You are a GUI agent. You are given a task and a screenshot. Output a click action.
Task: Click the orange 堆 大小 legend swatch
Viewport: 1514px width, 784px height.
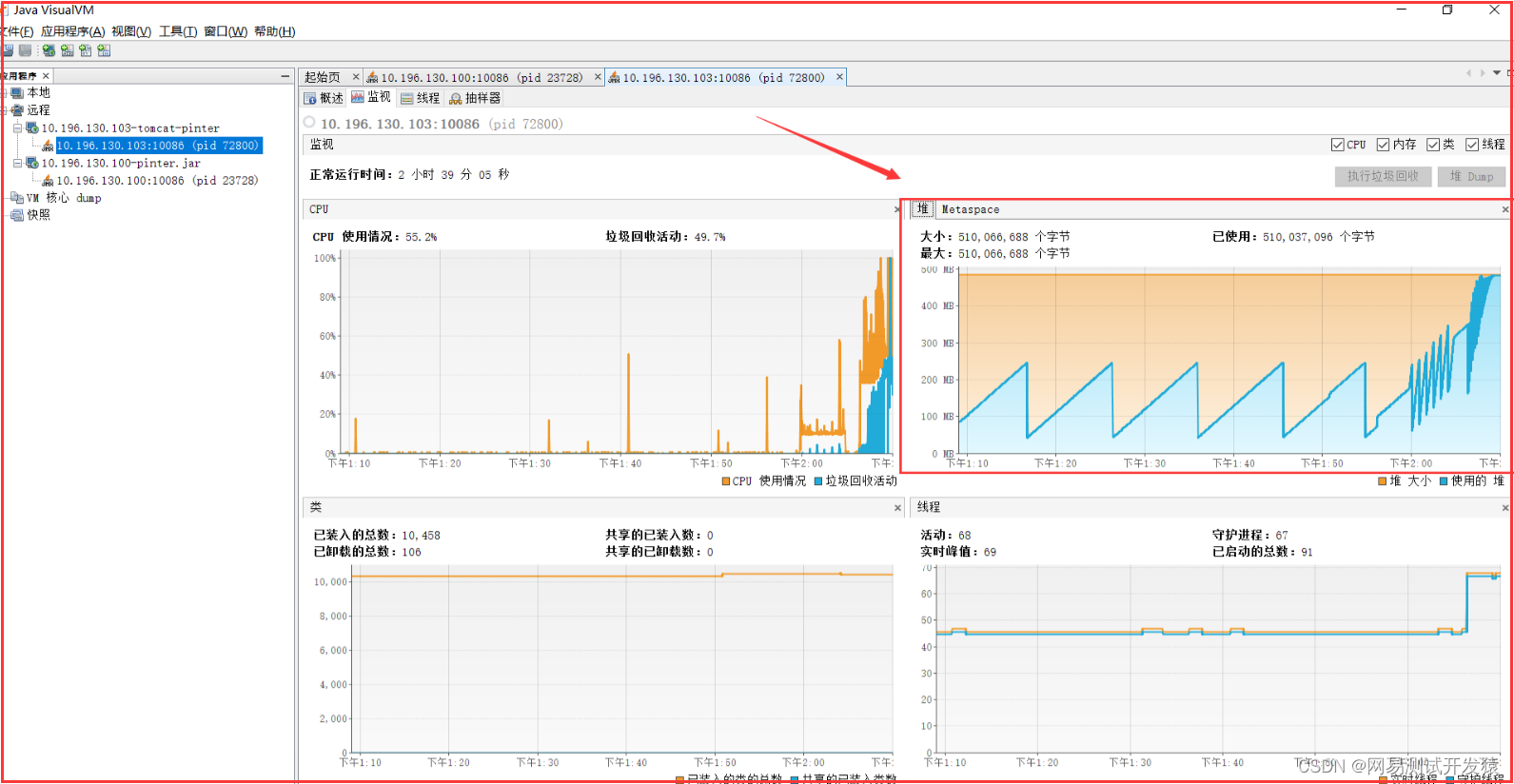(1383, 481)
